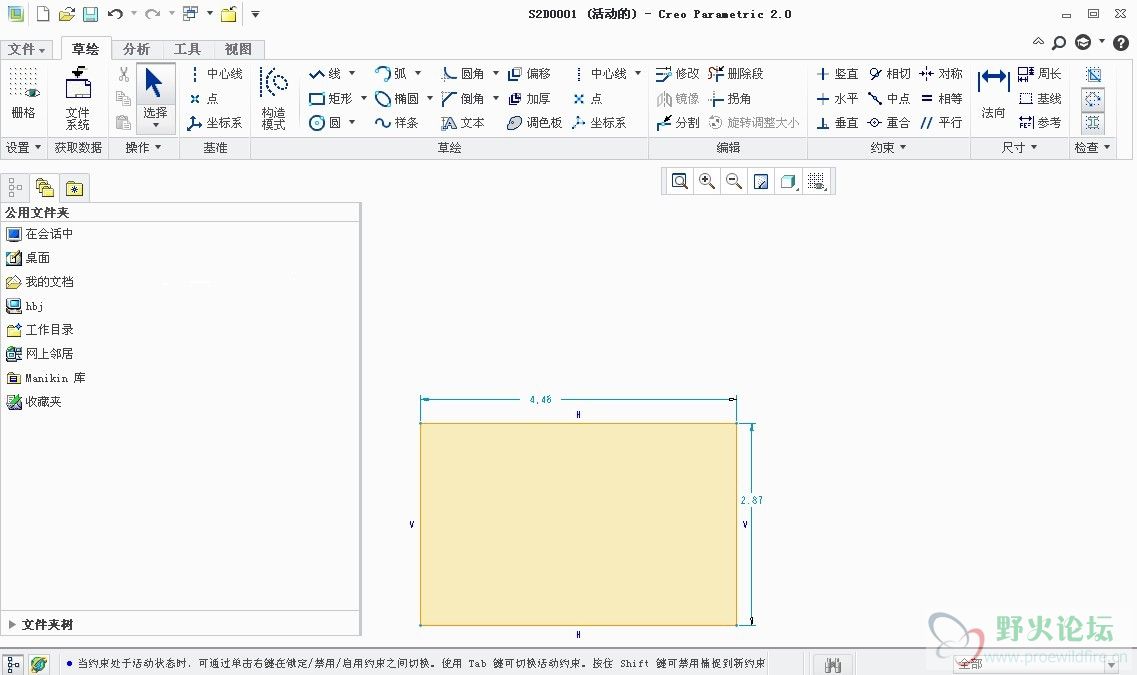Click the Perimeter (周长) dimension tool
Viewport: 1137px width, 675px height.
1039,73
